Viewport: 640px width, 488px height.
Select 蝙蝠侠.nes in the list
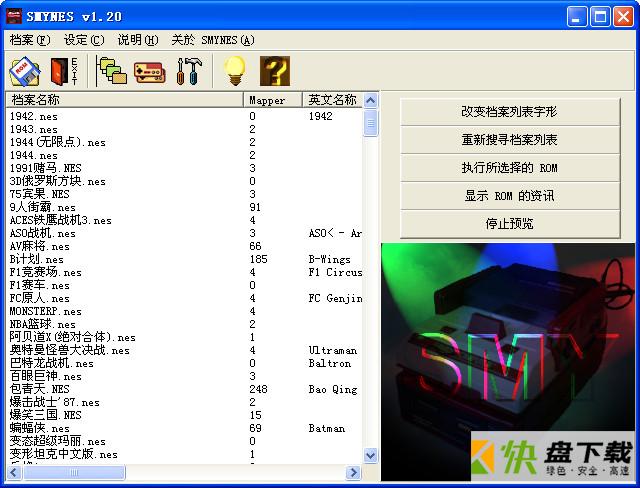pos(40,428)
